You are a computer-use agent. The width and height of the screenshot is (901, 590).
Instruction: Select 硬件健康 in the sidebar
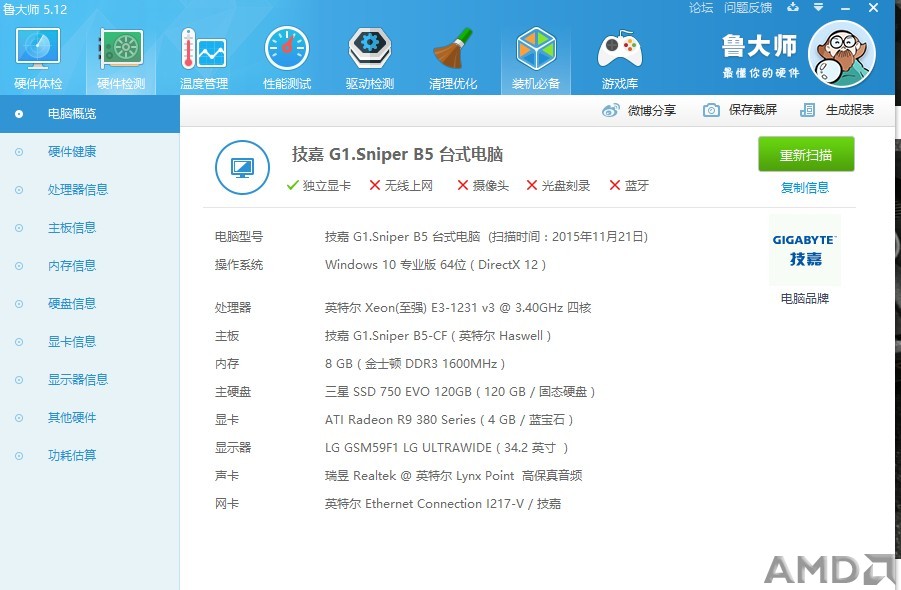90,152
